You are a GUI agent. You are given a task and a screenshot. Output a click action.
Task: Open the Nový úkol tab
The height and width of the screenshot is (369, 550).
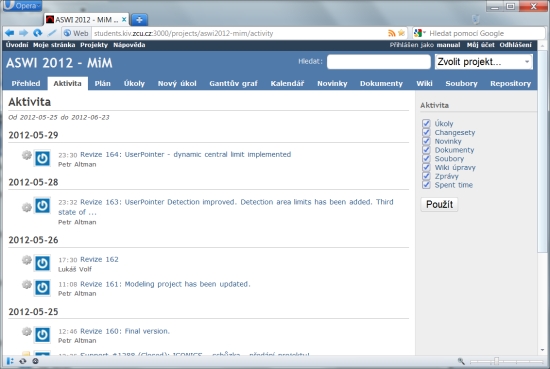(177, 83)
